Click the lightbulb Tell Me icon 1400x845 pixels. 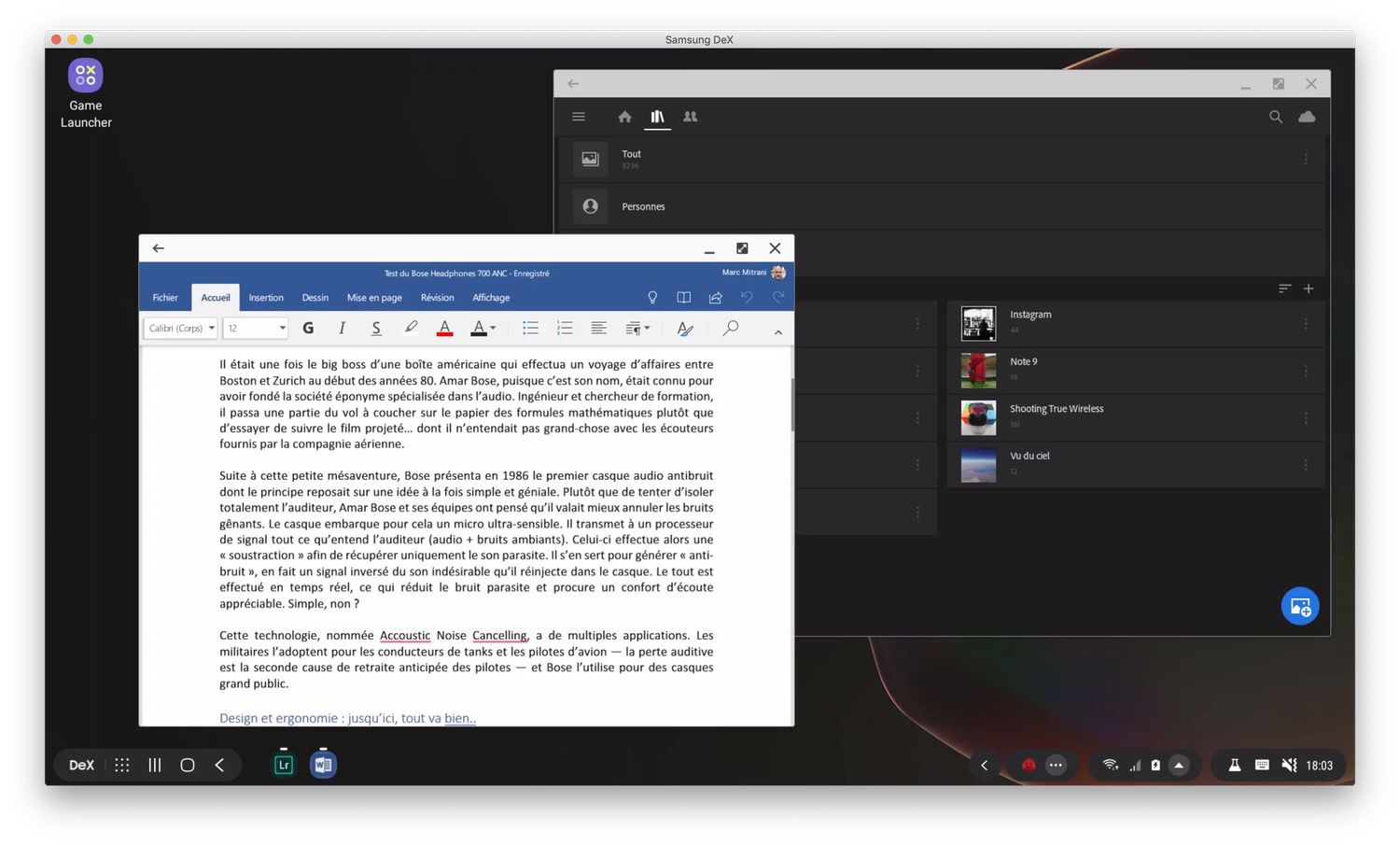pyautogui.click(x=652, y=298)
